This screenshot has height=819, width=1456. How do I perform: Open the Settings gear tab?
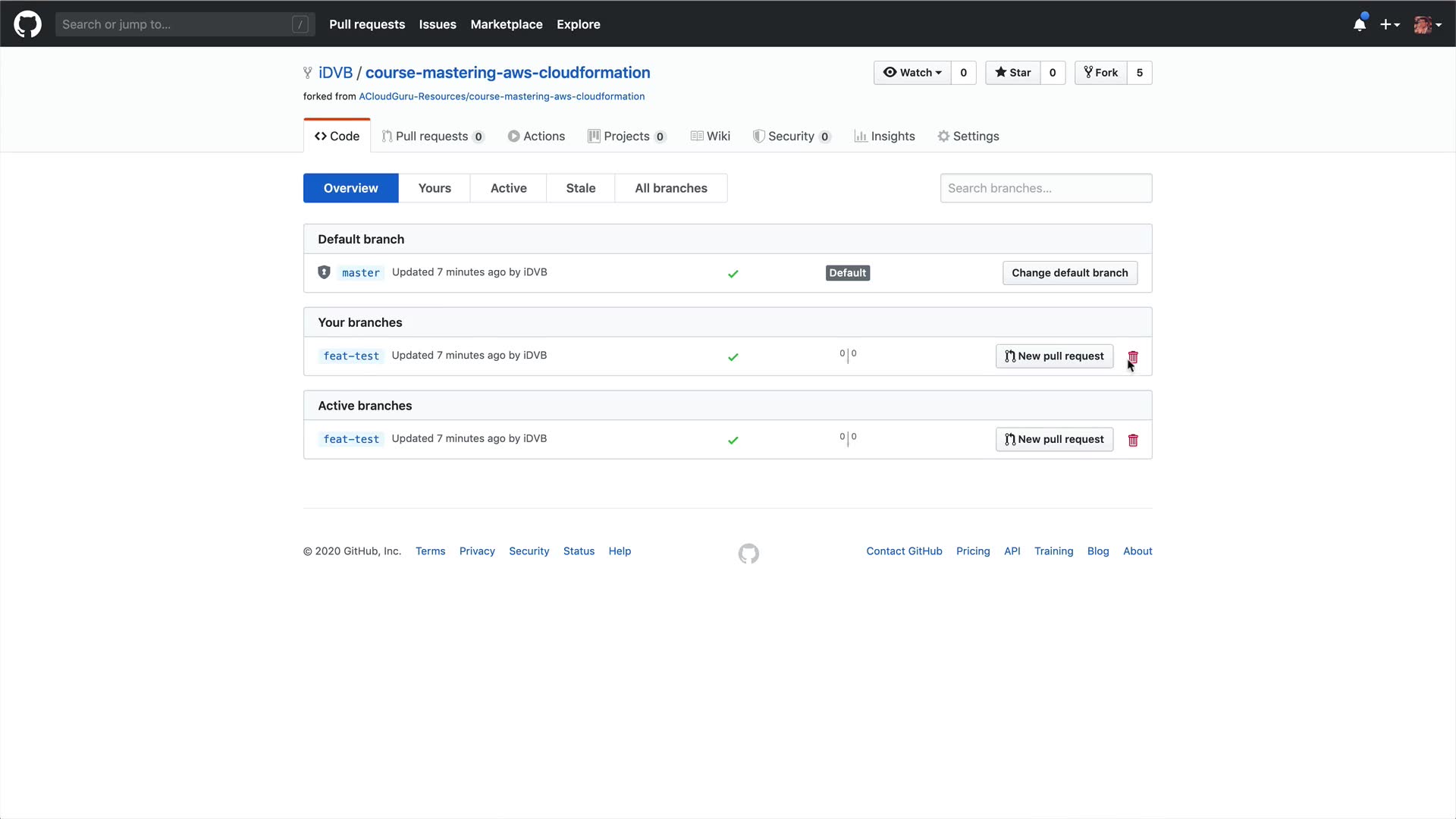click(968, 136)
